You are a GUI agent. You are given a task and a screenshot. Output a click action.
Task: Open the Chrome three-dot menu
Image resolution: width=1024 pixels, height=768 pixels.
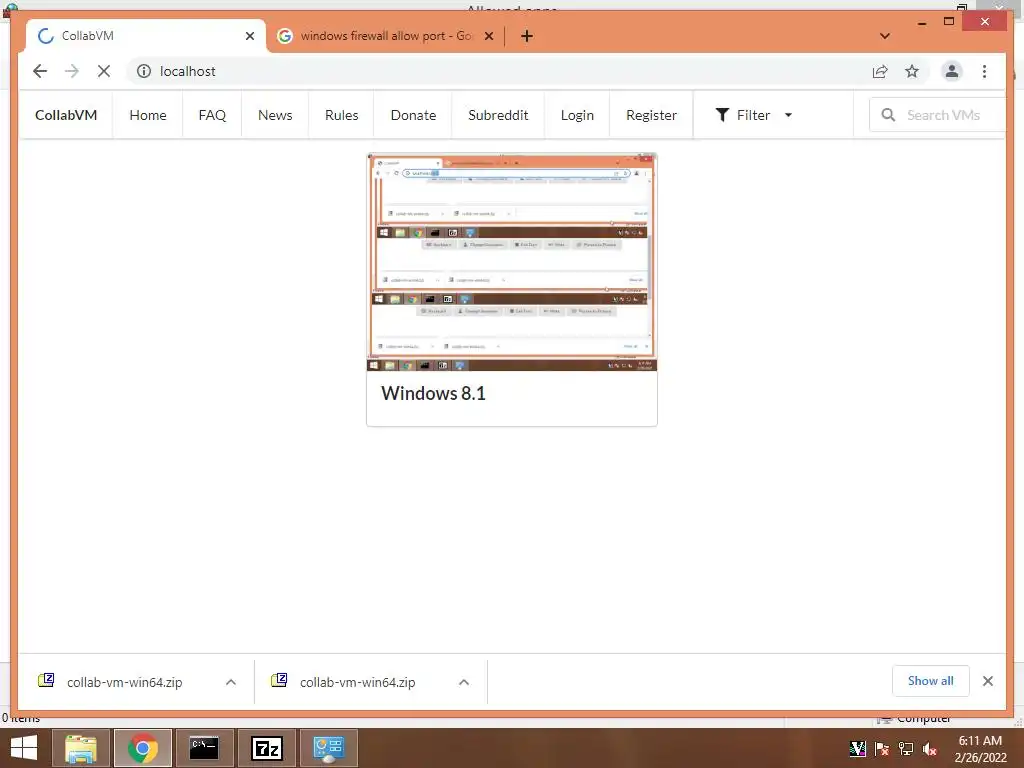tap(984, 71)
